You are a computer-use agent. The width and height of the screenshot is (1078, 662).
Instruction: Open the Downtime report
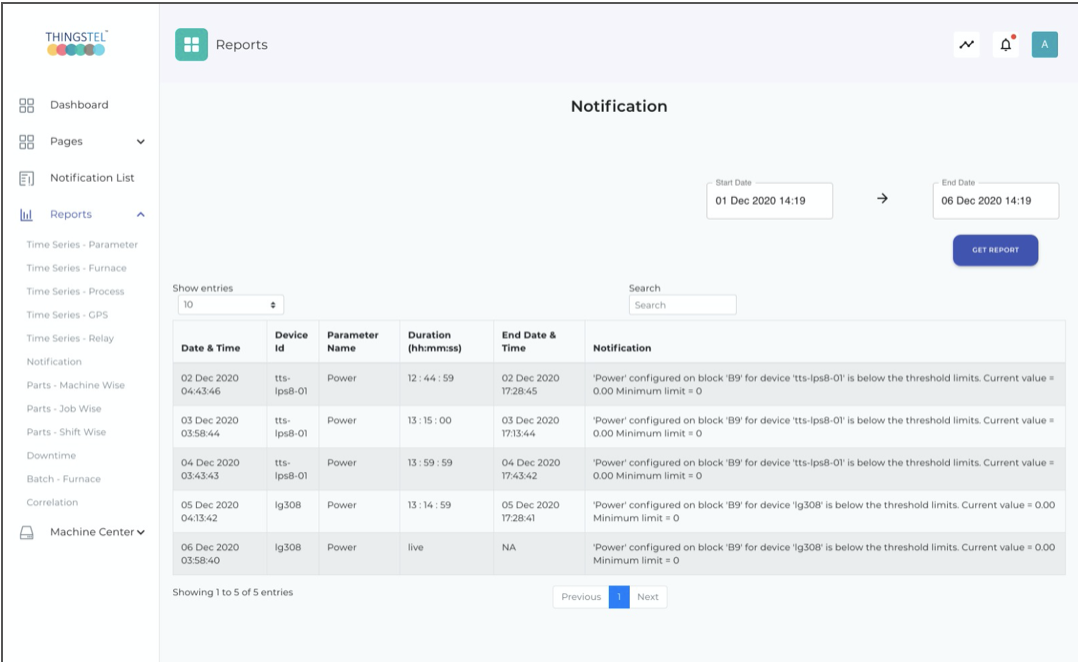pos(51,456)
